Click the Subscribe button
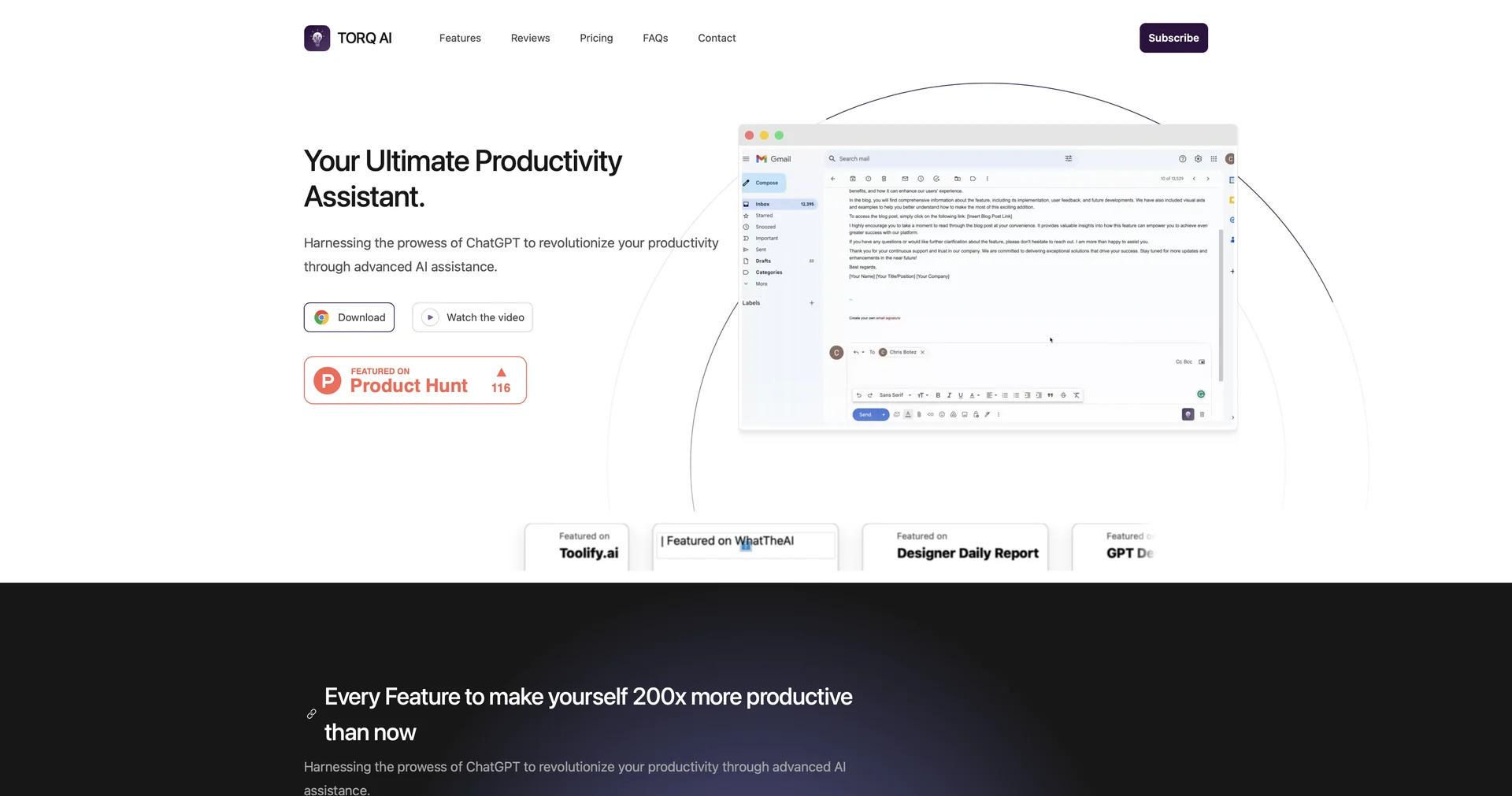The image size is (1512, 796). (x=1173, y=38)
